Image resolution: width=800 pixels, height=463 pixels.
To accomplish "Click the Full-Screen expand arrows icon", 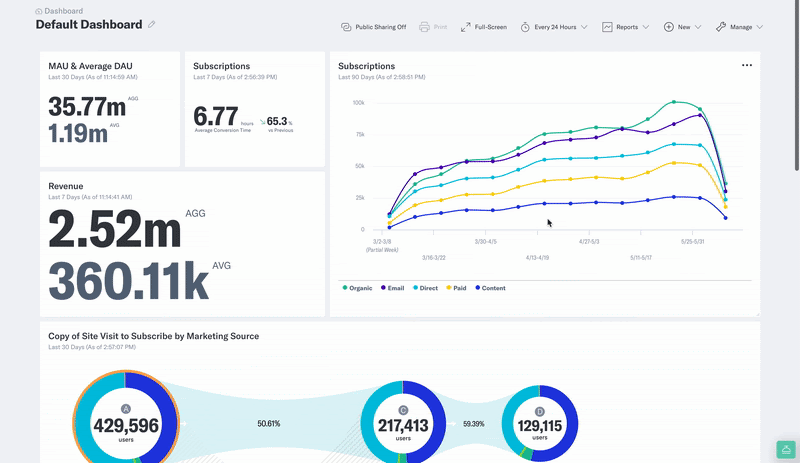I will tap(465, 27).
